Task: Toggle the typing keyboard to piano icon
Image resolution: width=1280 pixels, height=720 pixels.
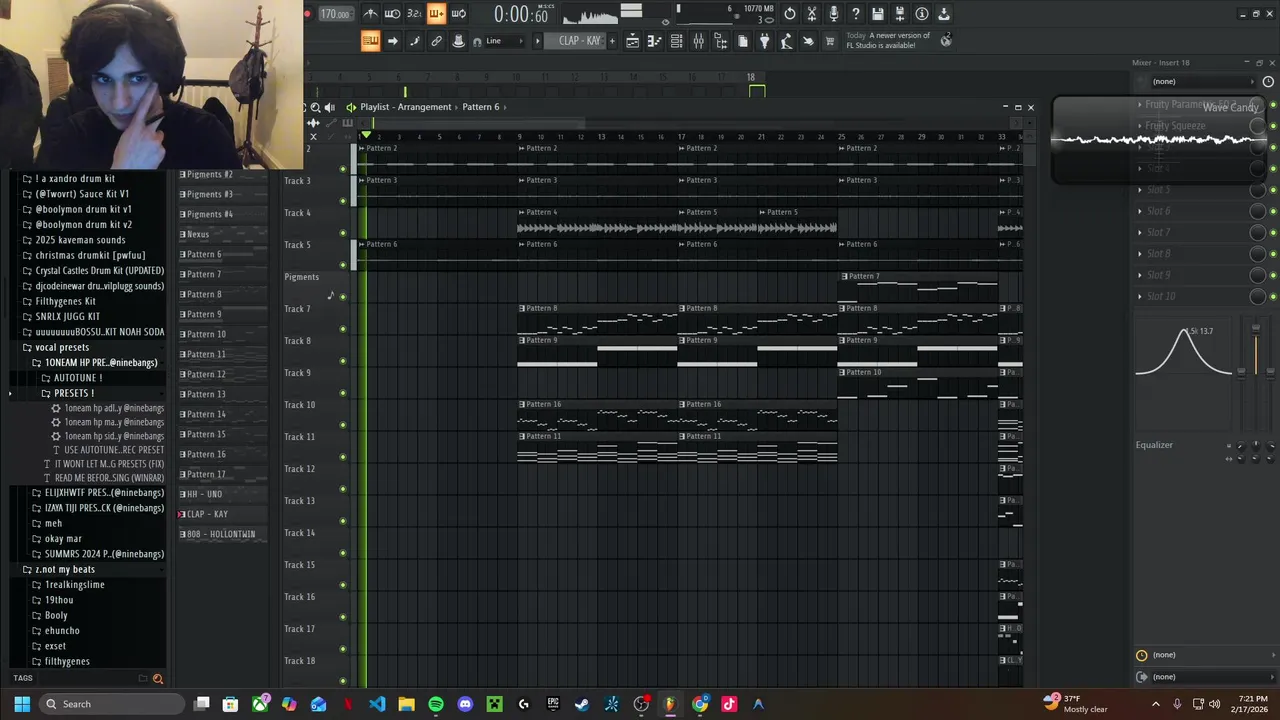Action: click(x=371, y=41)
